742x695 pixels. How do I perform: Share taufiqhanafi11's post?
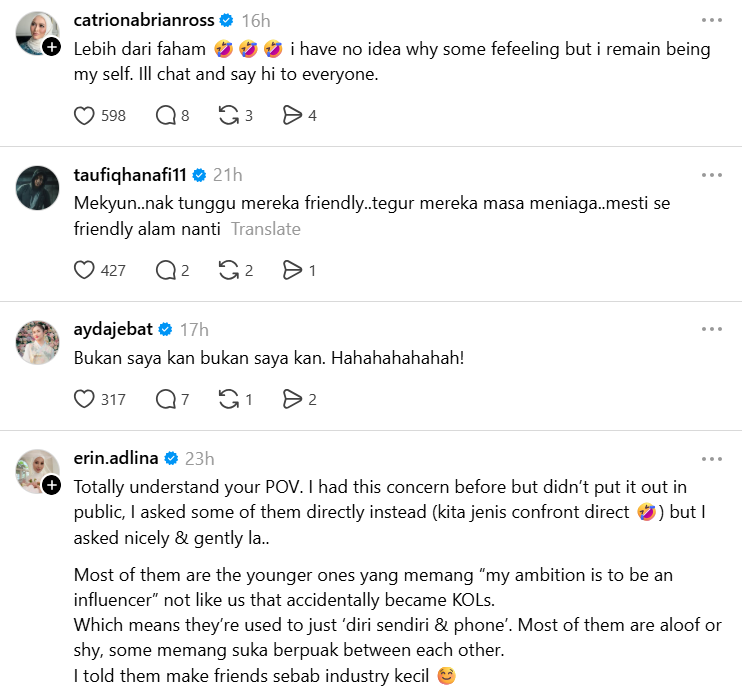pos(292,270)
